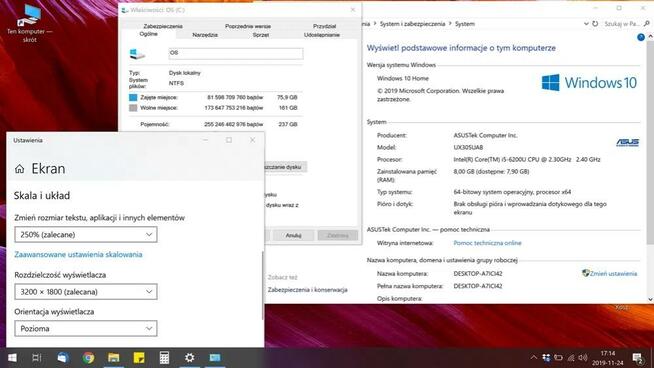Click the System window vertical scrollbar
The image size is (654, 368).
650,142
